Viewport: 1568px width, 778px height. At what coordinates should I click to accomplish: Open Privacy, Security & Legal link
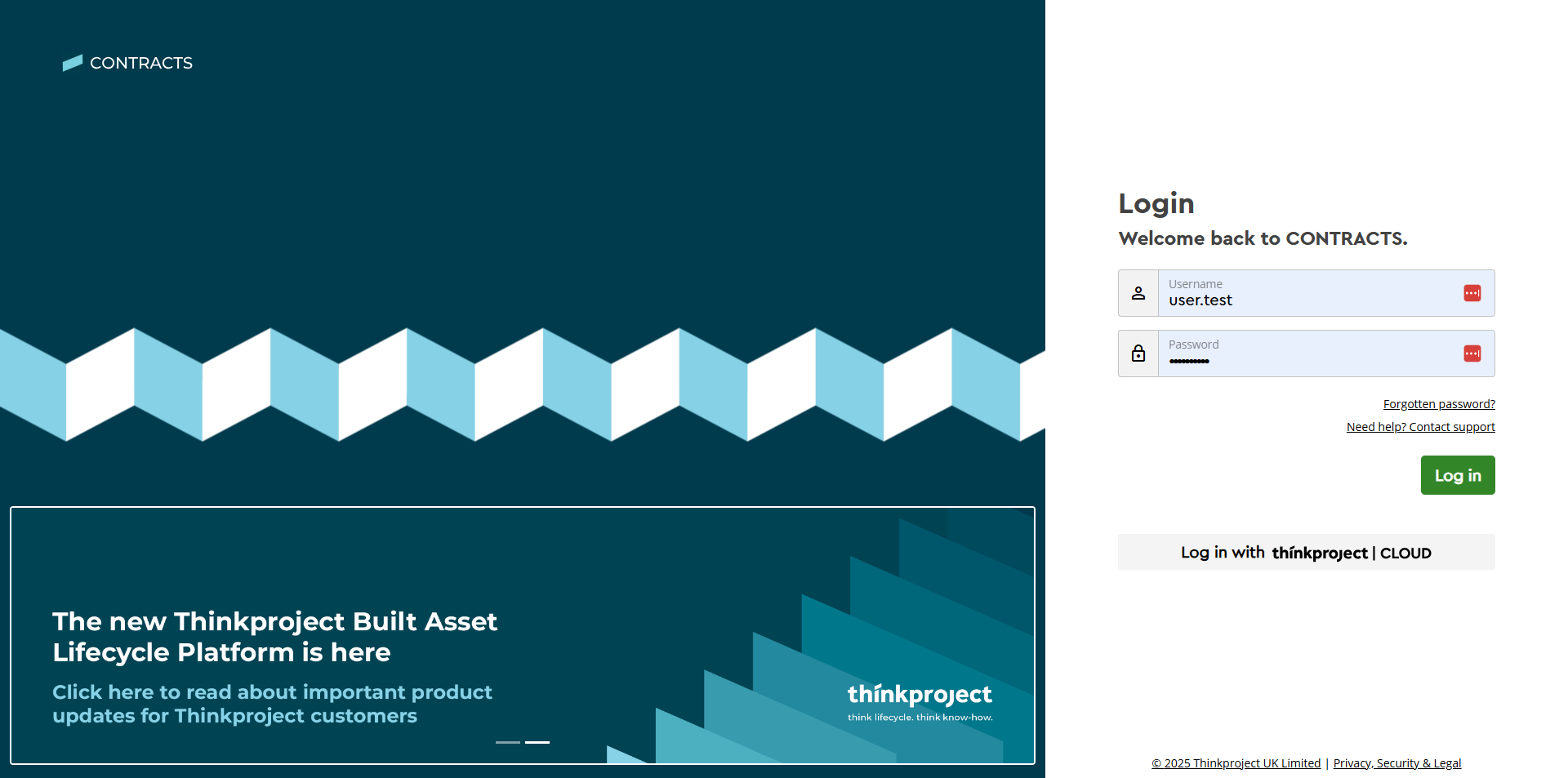click(x=1397, y=763)
